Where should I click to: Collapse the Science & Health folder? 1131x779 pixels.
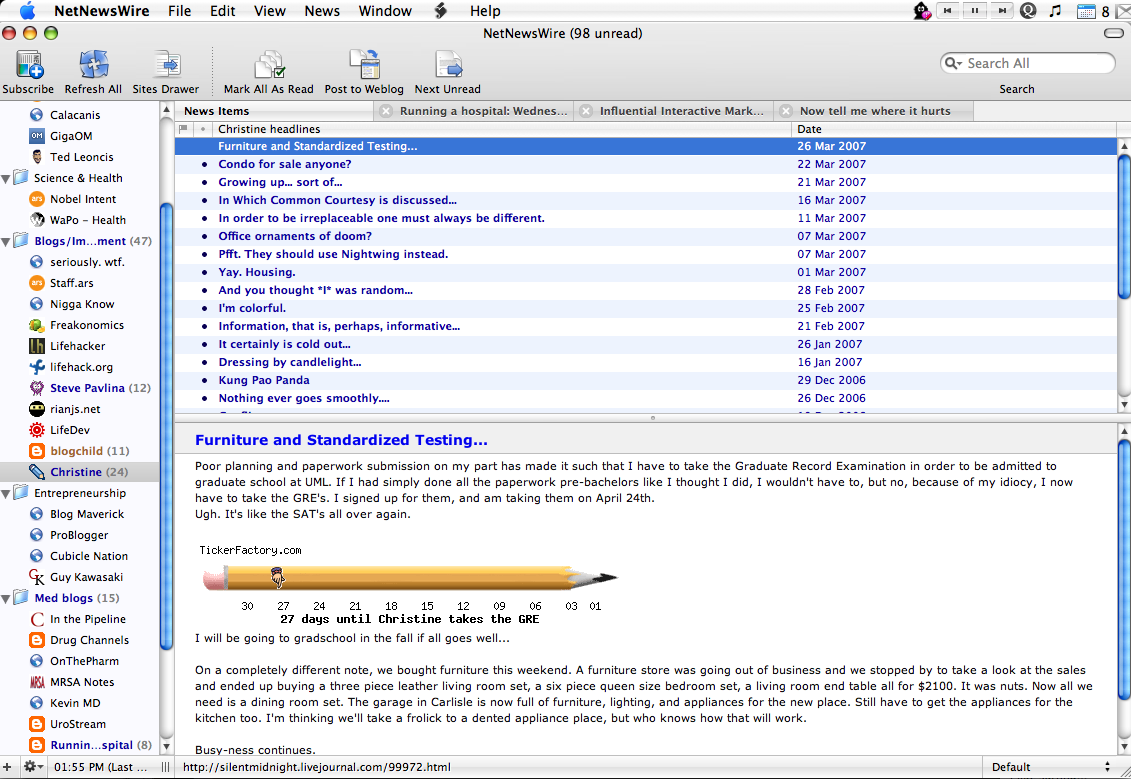(x=6, y=179)
